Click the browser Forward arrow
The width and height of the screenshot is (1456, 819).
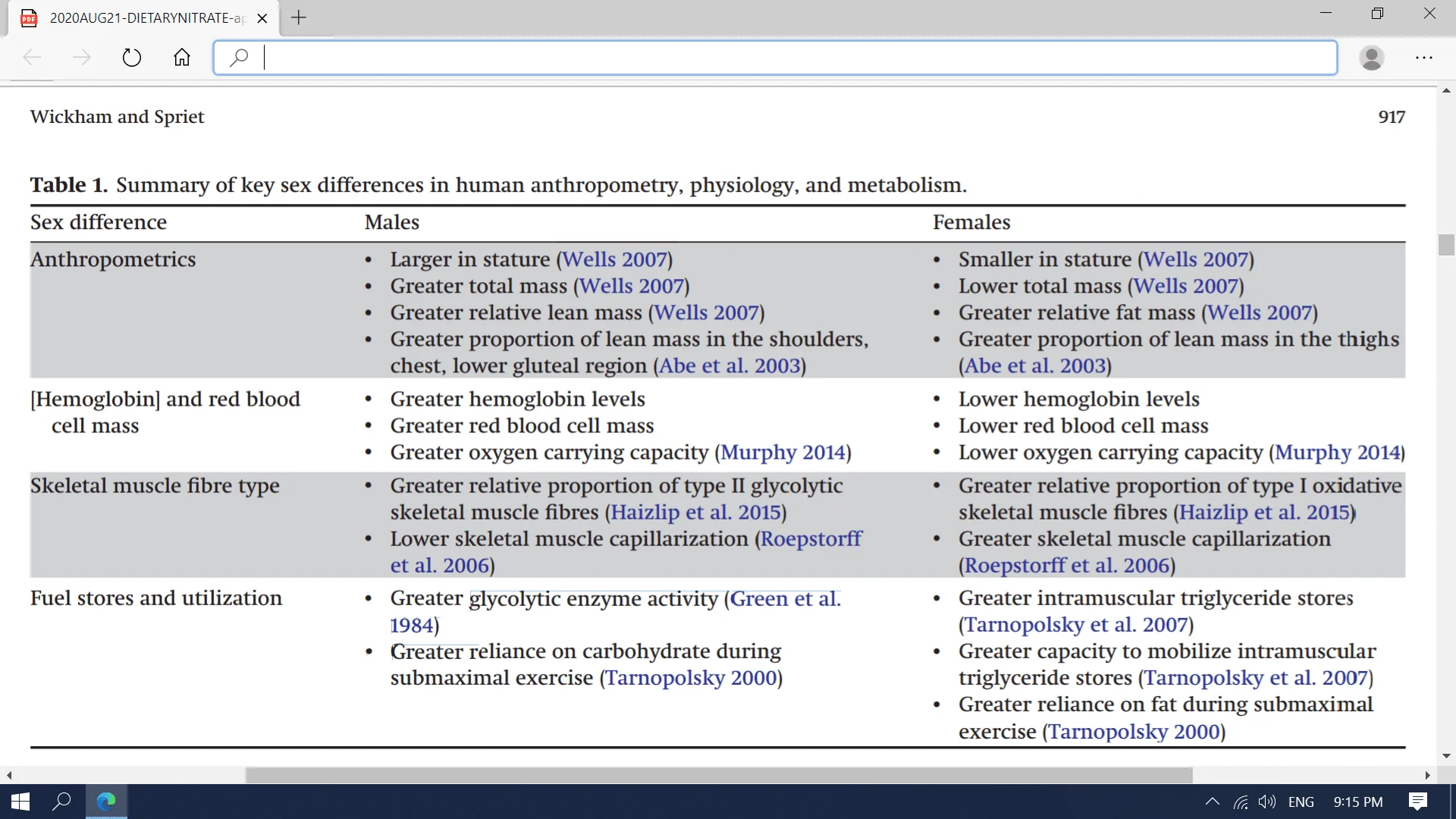coord(81,58)
